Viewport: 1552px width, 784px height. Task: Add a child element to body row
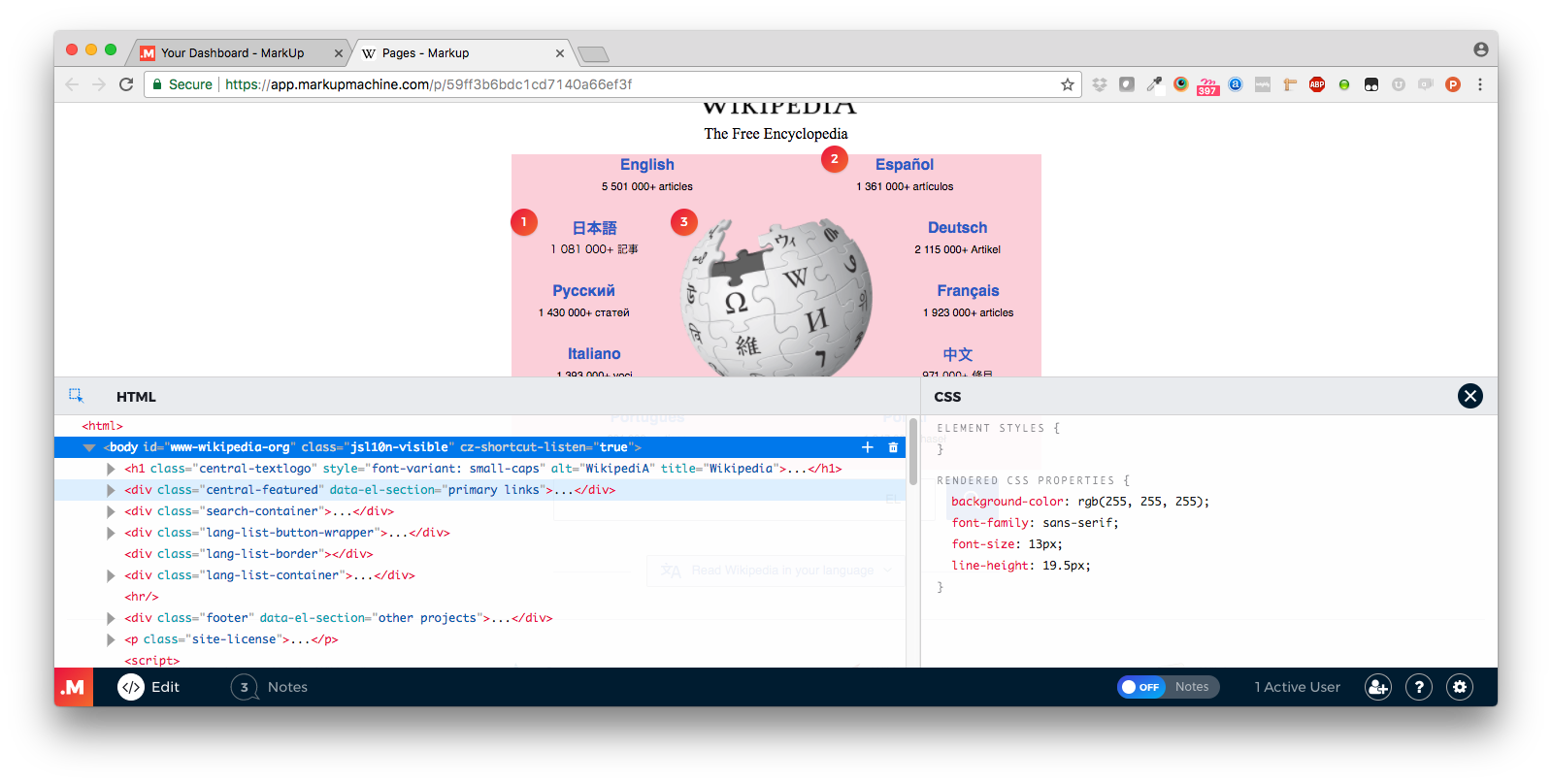[868, 447]
